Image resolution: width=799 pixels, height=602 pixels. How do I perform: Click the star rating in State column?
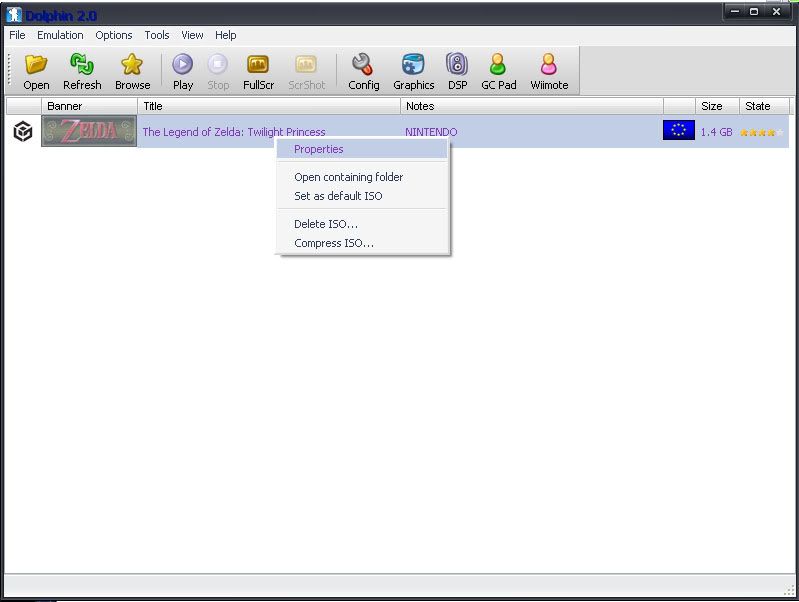pos(761,133)
